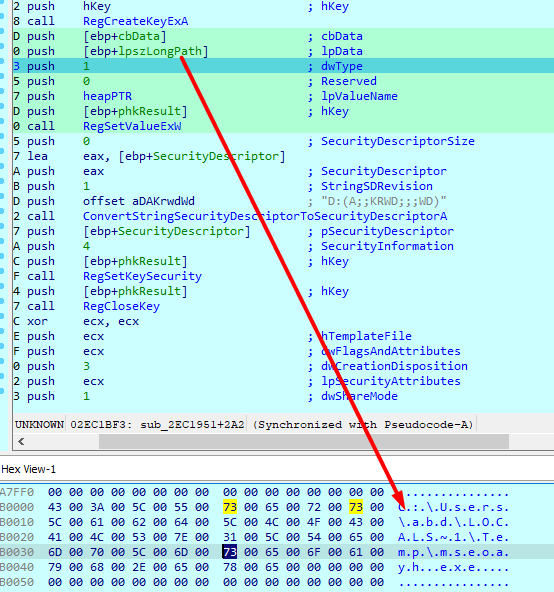Click the UNKNOWN status label
Screen dimensions: 554x592
(x=39, y=425)
